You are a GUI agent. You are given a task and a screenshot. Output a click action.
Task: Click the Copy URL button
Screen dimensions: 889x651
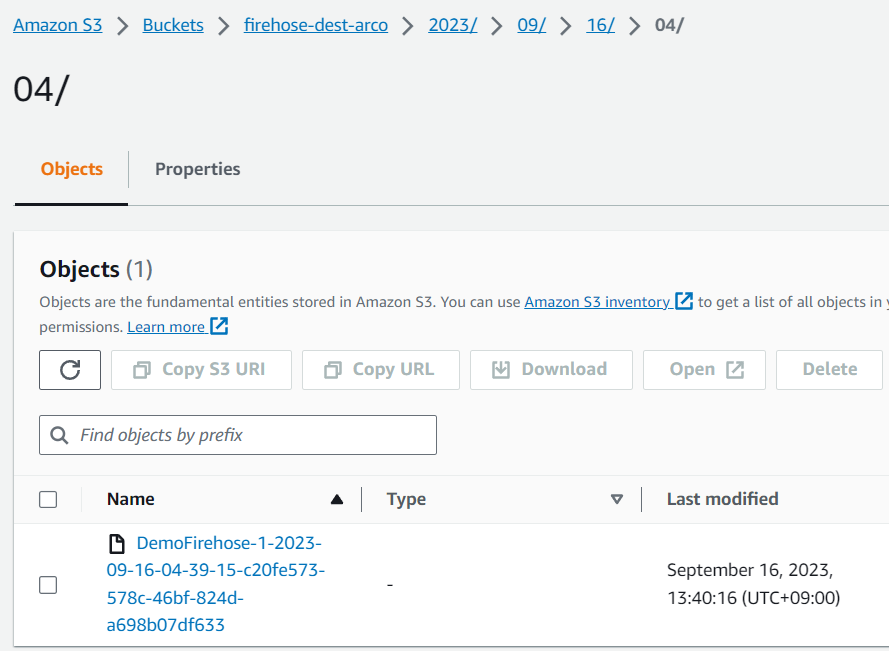(x=381, y=370)
